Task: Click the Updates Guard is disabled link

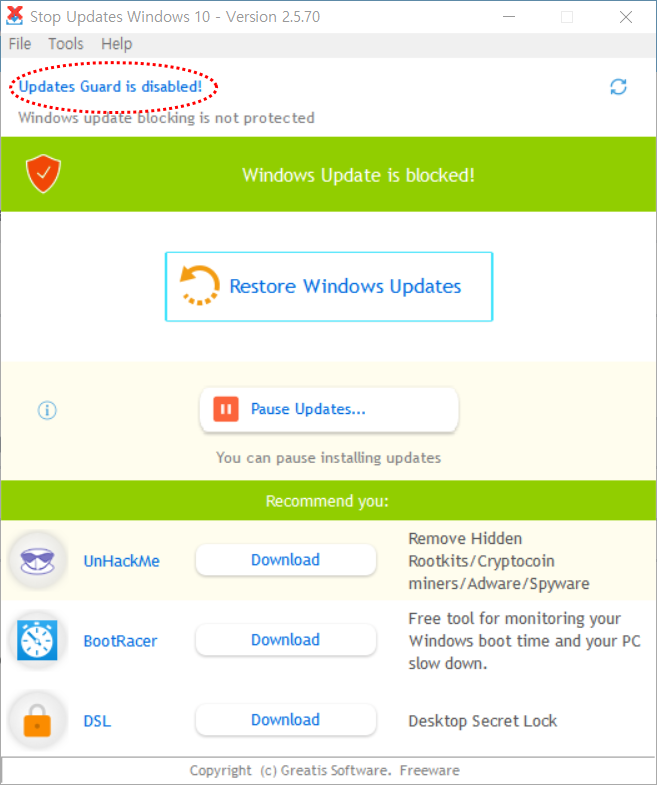Action: [x=110, y=87]
